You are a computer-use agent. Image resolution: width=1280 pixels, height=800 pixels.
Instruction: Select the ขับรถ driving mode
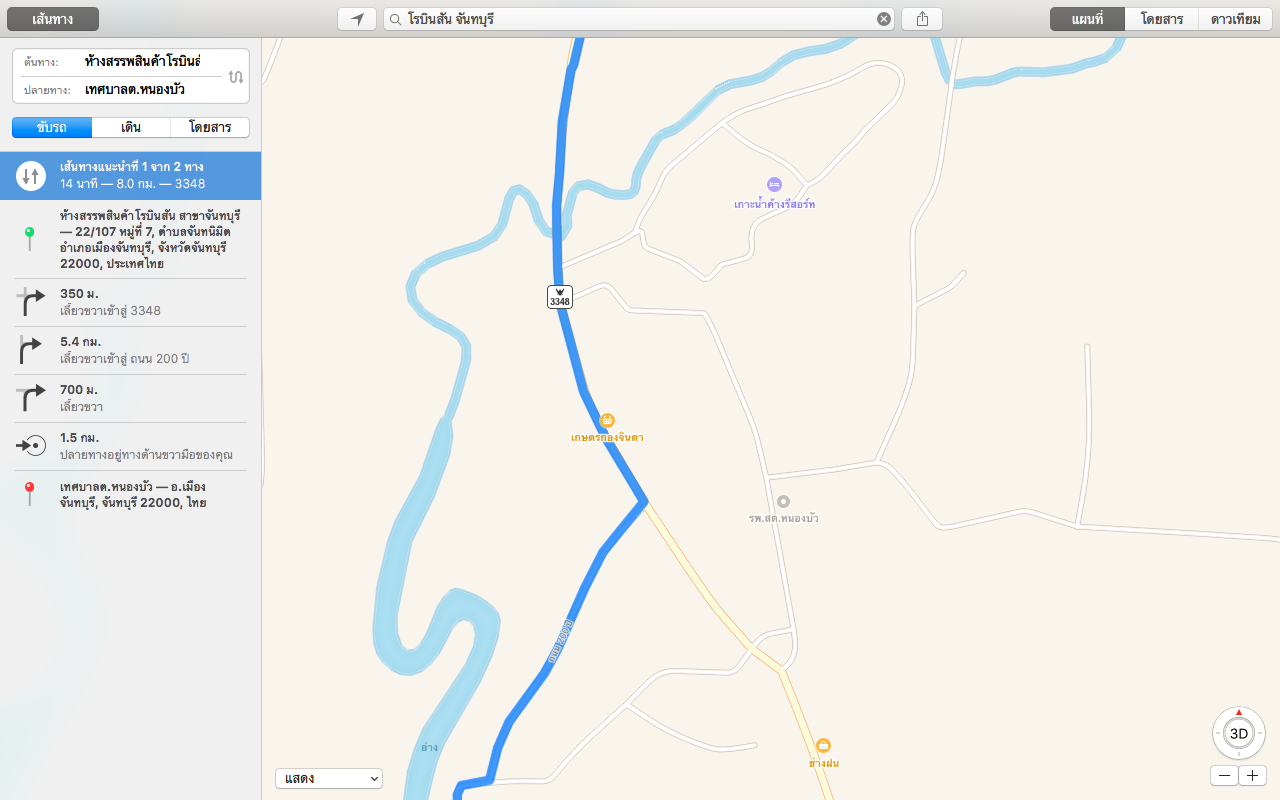(52, 127)
